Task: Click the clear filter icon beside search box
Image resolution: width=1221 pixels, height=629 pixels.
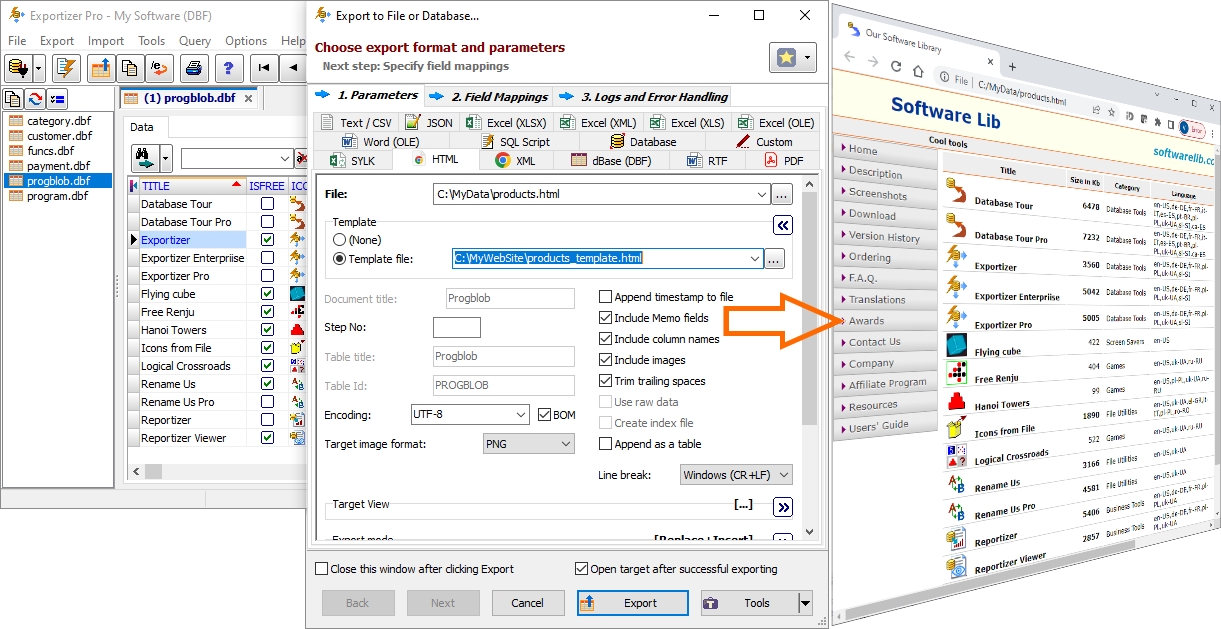Action: coord(301,159)
